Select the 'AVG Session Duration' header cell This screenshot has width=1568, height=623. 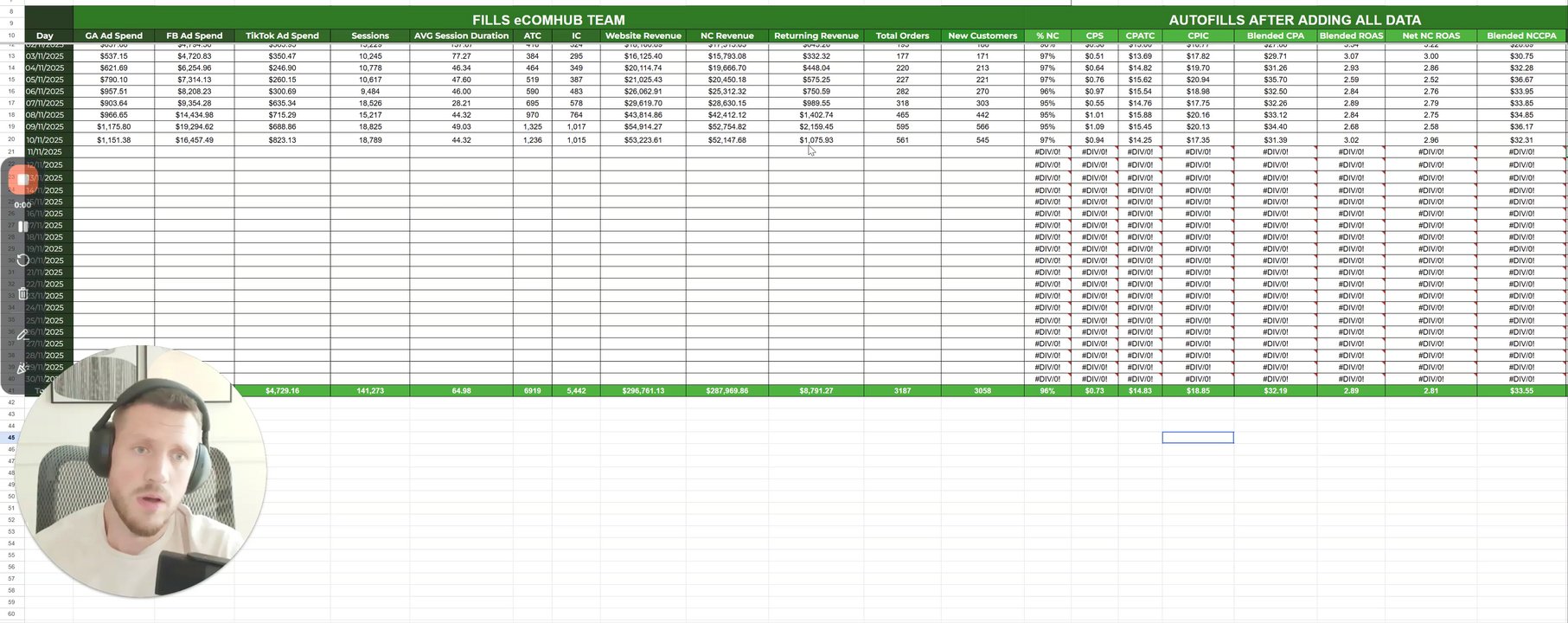pyautogui.click(x=461, y=35)
